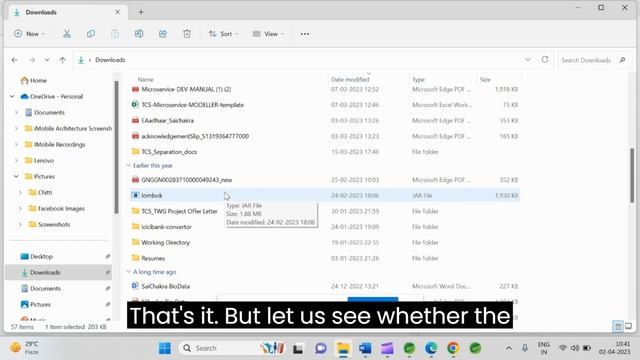Screen dimensions: 640x360
Task: Go back with the left arrow
Action: pyautogui.click(x=15, y=60)
